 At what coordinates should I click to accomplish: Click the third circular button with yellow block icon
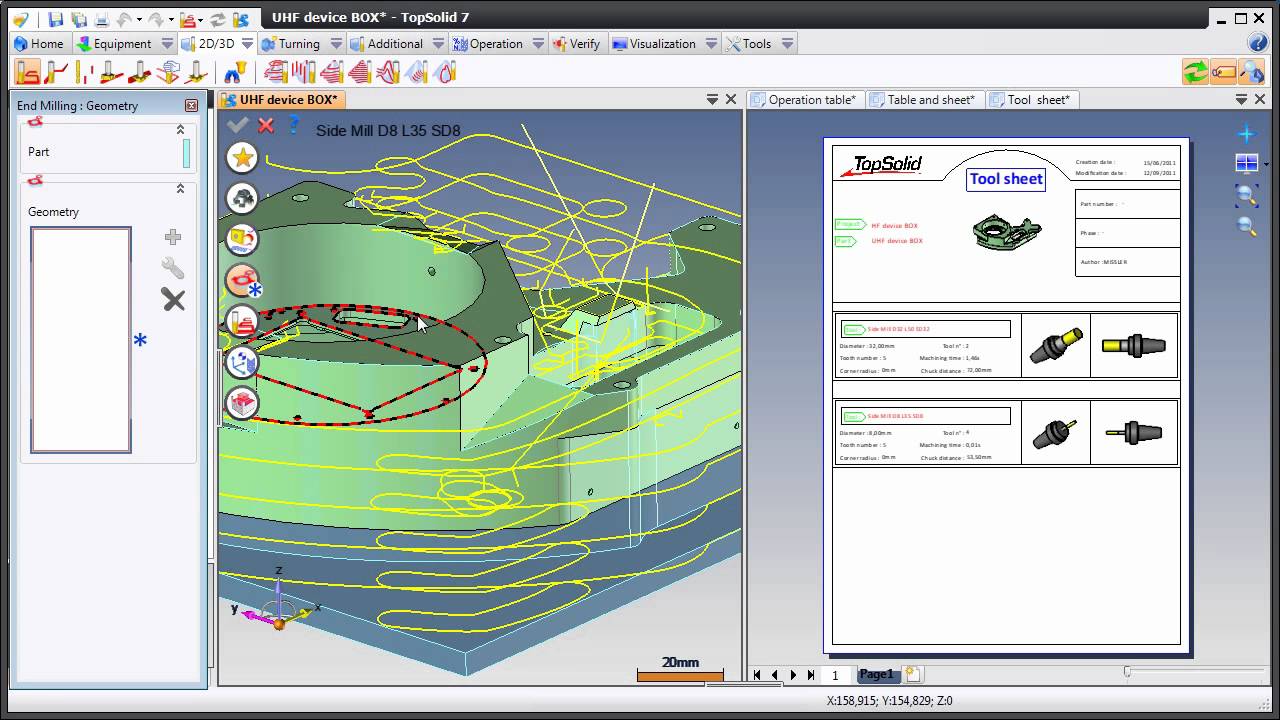tap(242, 239)
